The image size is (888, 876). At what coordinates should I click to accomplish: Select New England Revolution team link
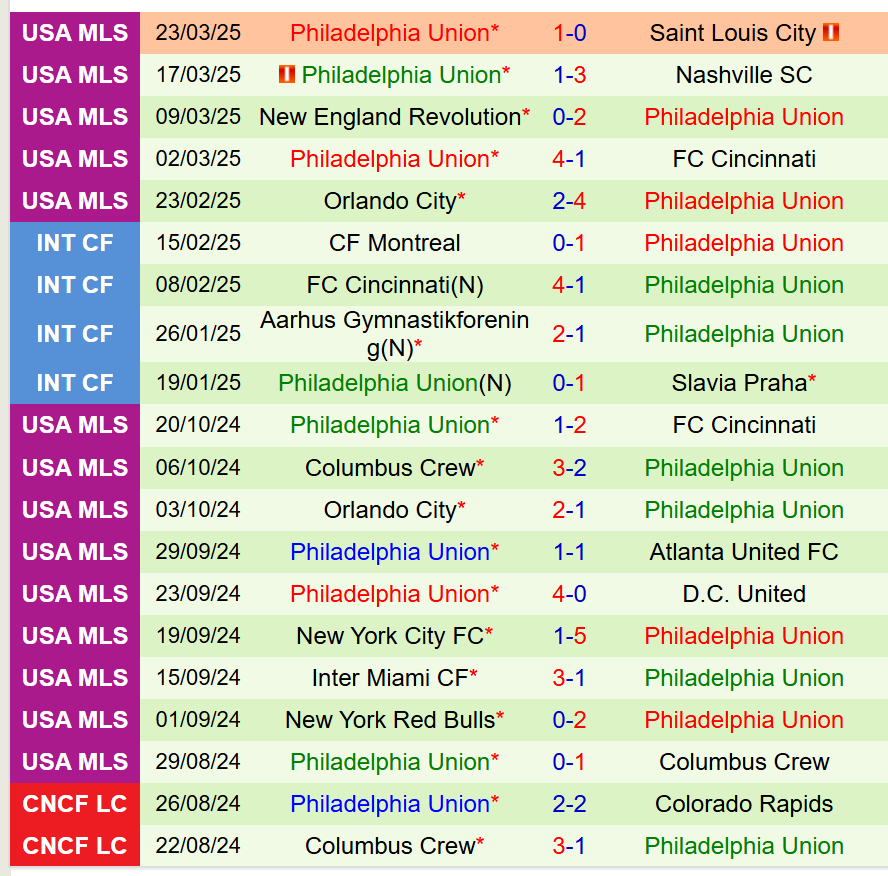click(389, 117)
